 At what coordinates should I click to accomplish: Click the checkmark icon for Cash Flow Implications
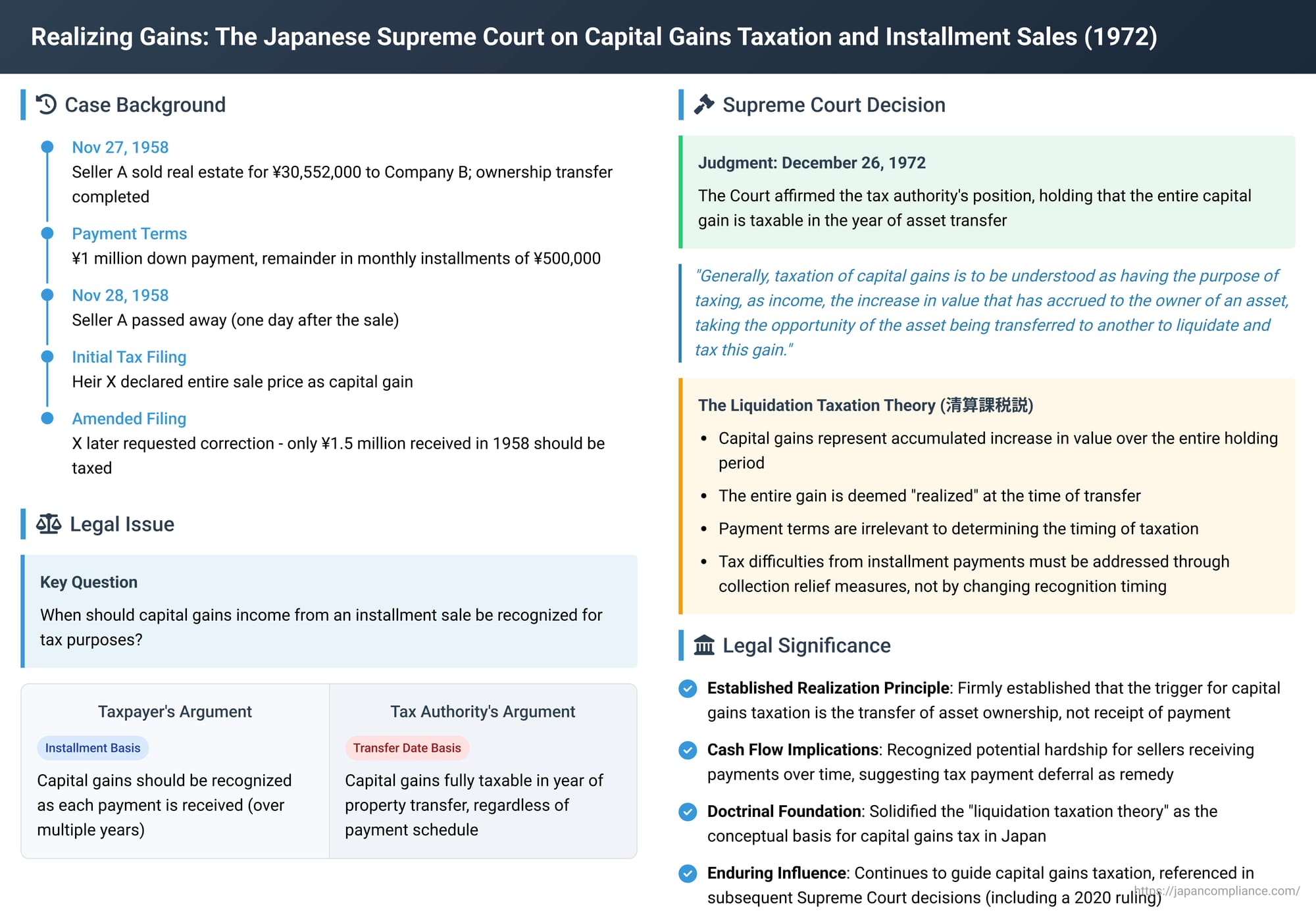(688, 750)
